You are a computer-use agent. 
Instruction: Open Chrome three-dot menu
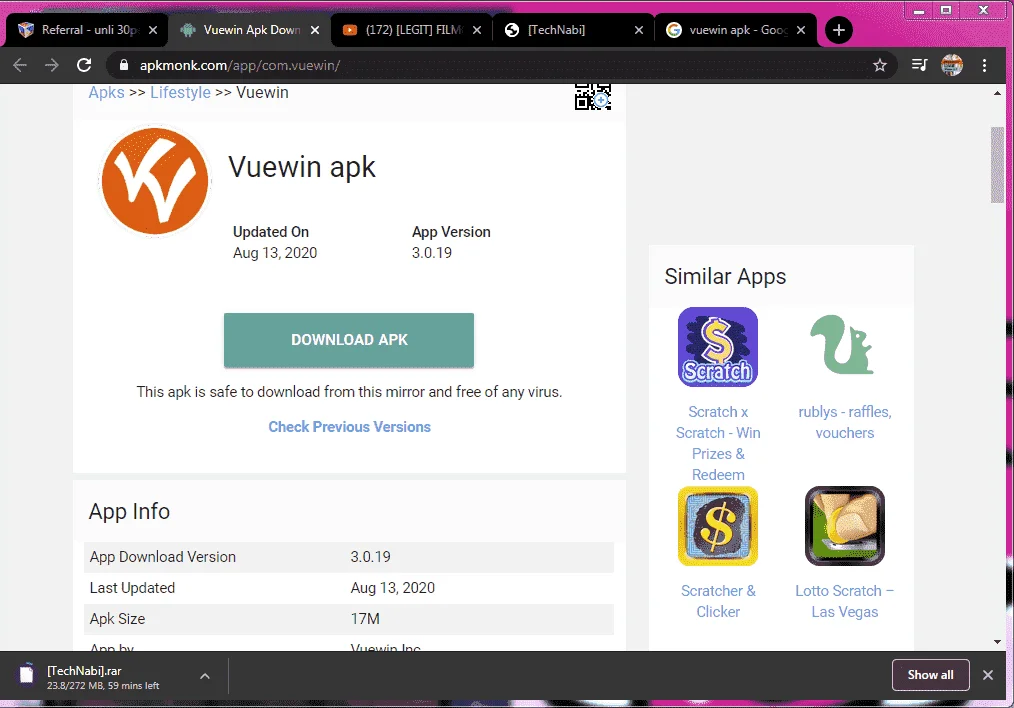[984, 65]
